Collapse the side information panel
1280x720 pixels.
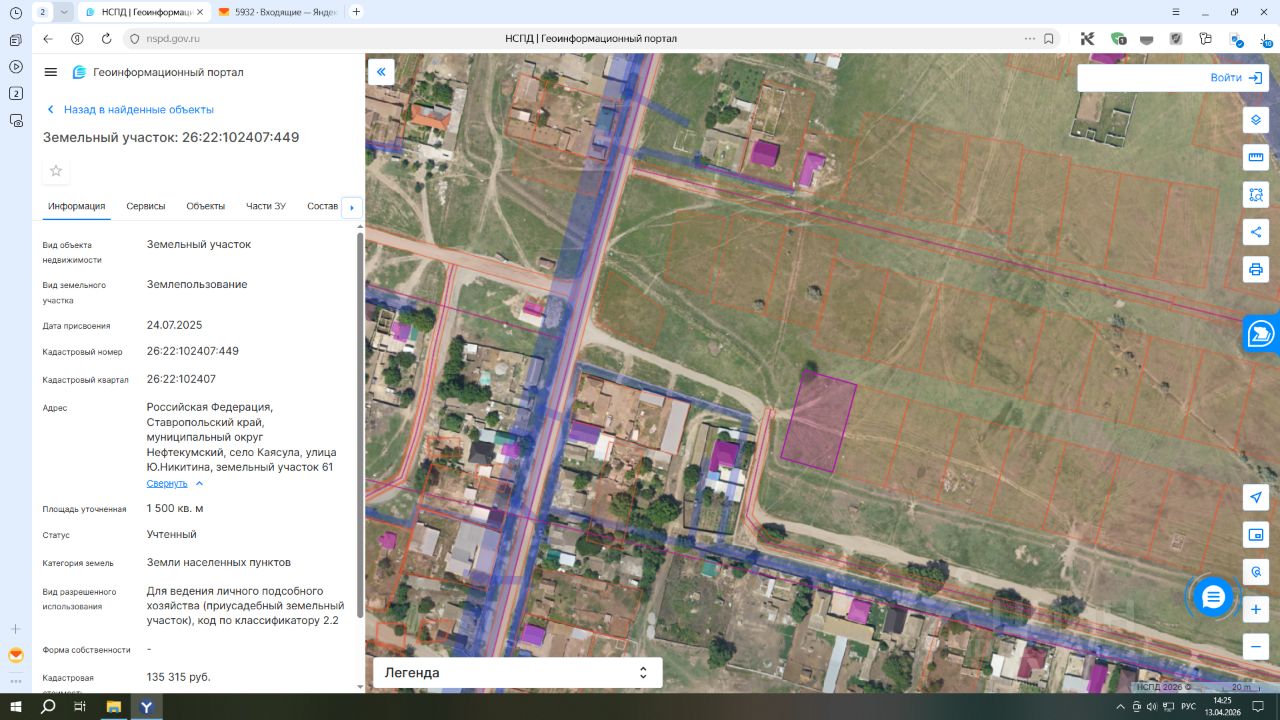tap(381, 71)
